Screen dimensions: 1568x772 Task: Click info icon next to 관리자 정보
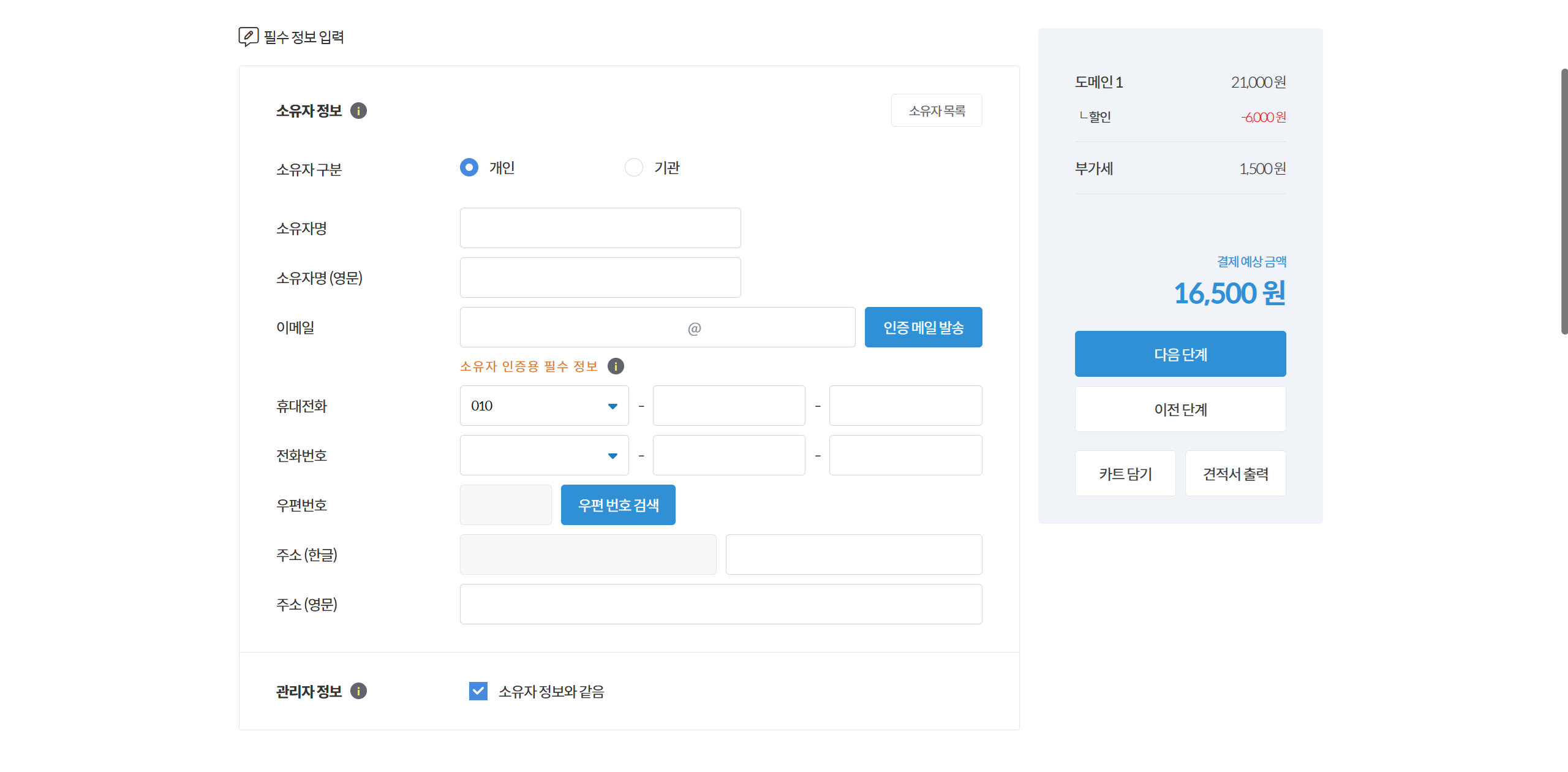pyautogui.click(x=358, y=691)
